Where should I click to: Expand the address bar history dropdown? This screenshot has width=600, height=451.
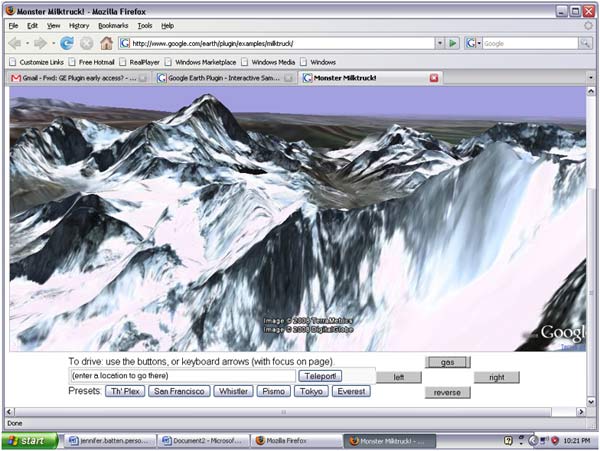(440, 43)
